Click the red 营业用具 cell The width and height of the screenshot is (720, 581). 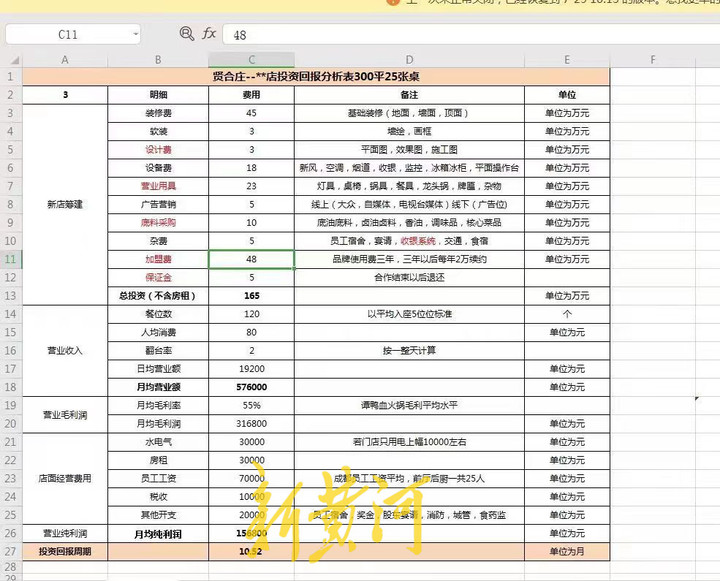158,186
